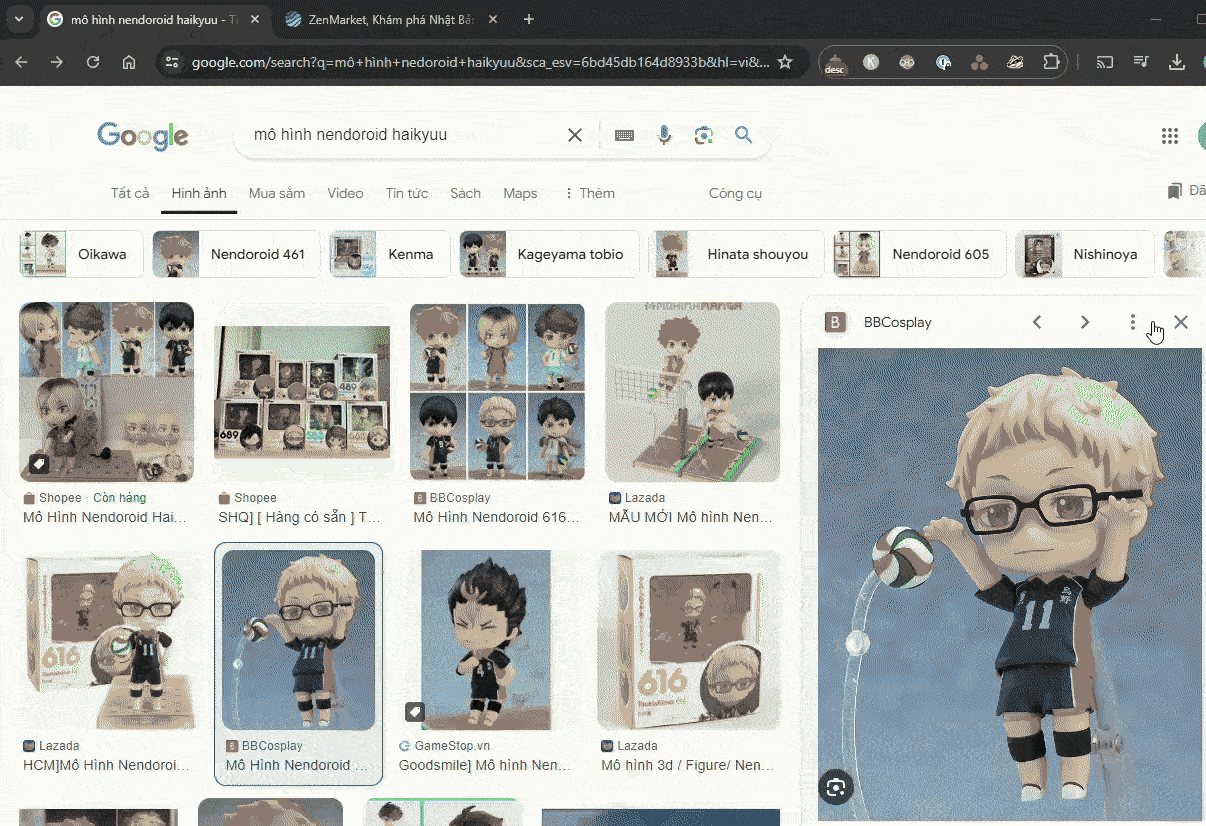The width and height of the screenshot is (1206, 826).
Task: Open Lazada Mô hình 3d Figure thumbnail
Action: pyautogui.click(x=688, y=640)
